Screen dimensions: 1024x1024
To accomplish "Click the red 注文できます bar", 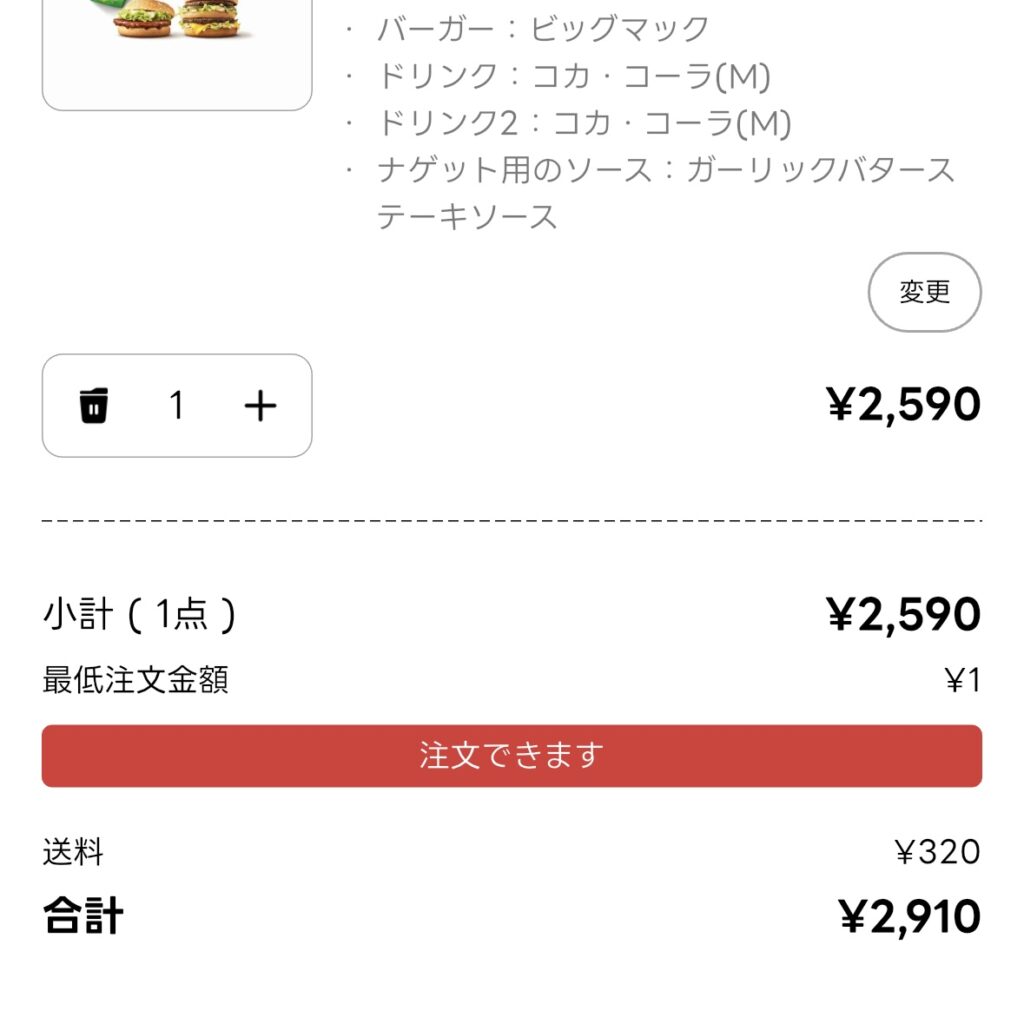I will click(511, 755).
